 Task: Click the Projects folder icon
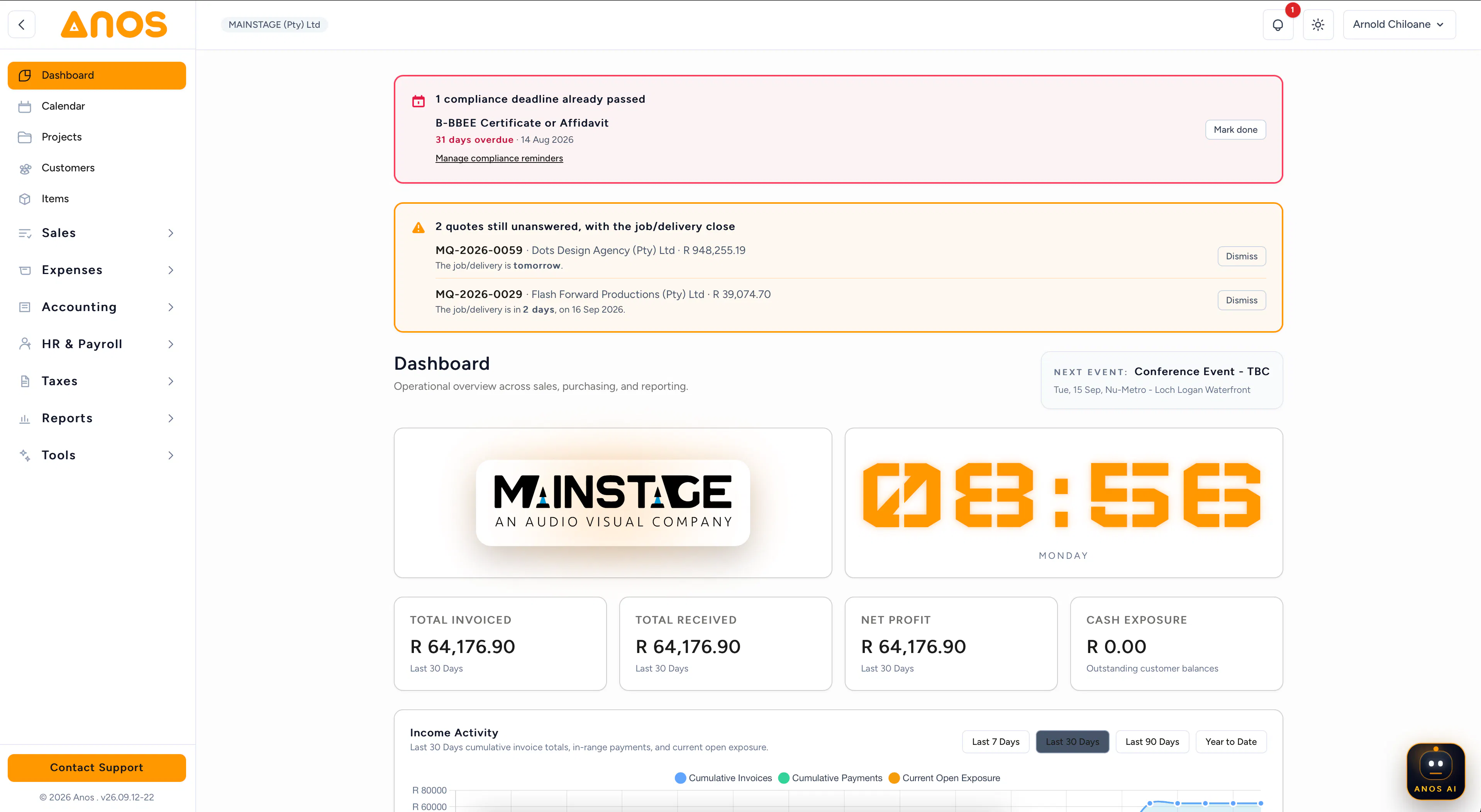point(25,137)
